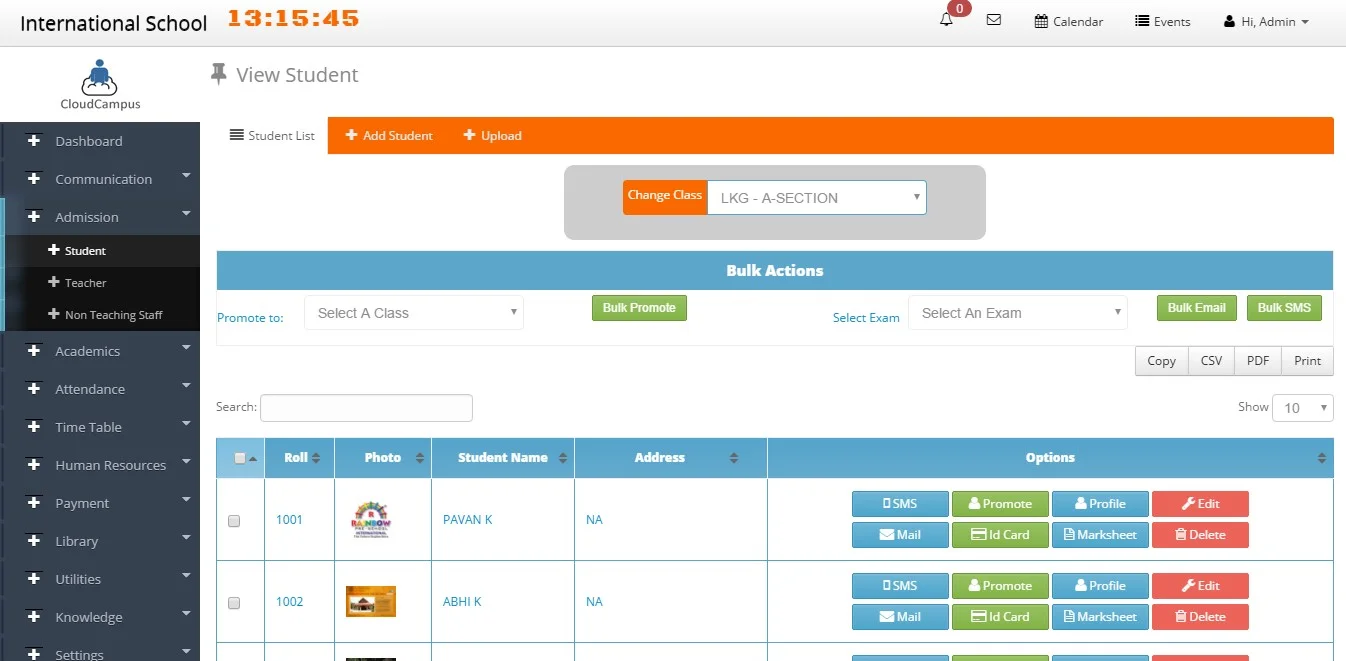
Task: Open the Select An Exam dropdown
Action: coord(1018,313)
